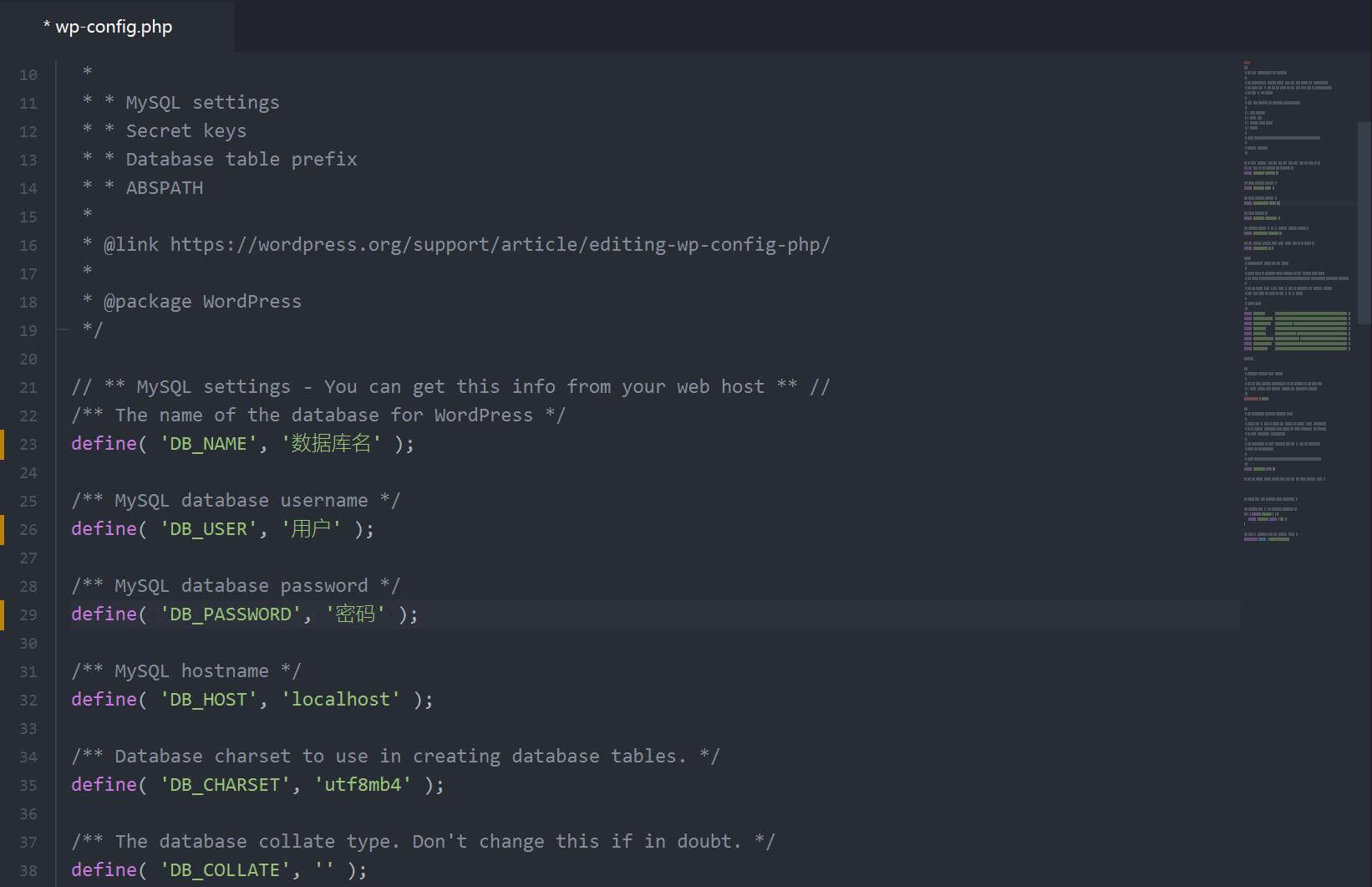Place cursor in the 'DB_NAME' string

click(x=208, y=444)
